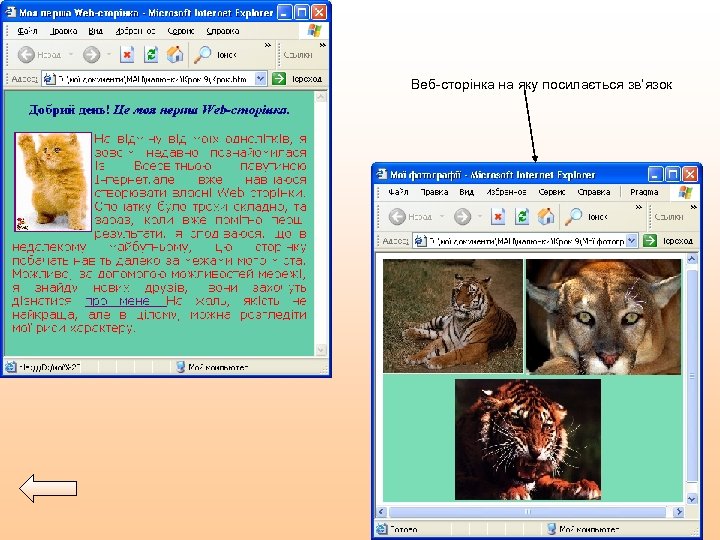Click Forward arrow in first web page window
This screenshot has height=540, width=720.
[91, 55]
